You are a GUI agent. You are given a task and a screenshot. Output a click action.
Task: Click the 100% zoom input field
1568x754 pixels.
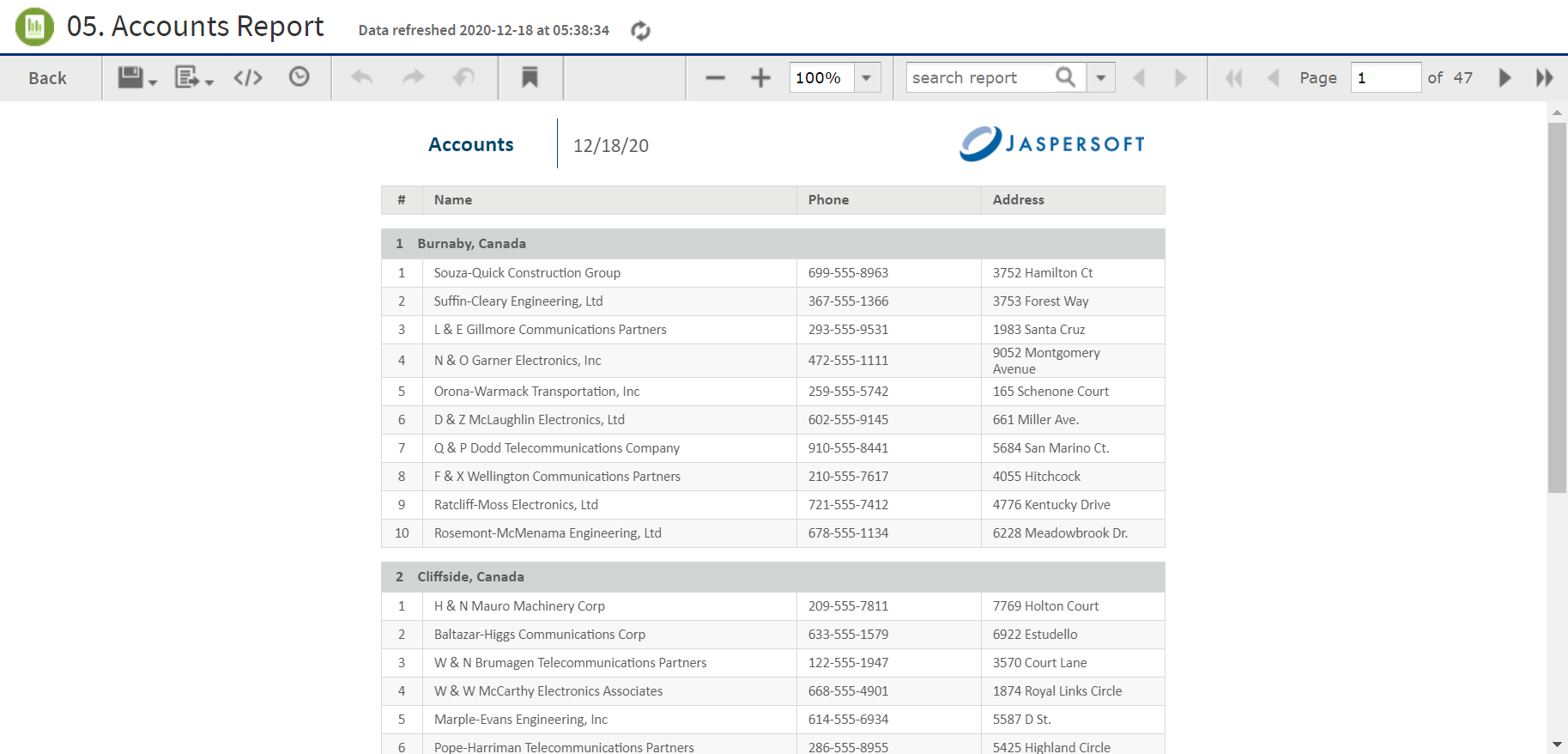pos(821,77)
